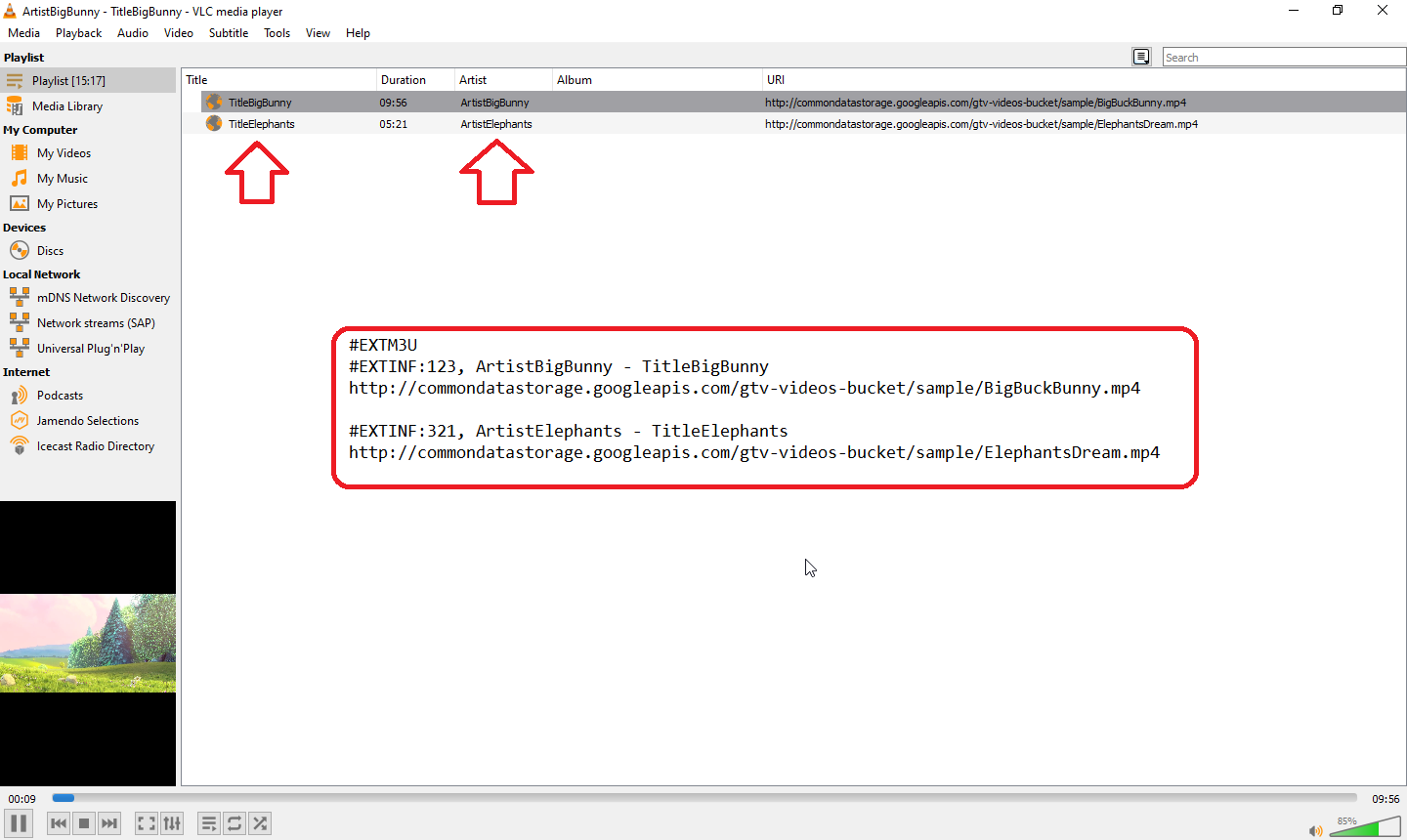The width and height of the screenshot is (1407, 840).
Task: Open the Help menu
Action: pyautogui.click(x=358, y=33)
